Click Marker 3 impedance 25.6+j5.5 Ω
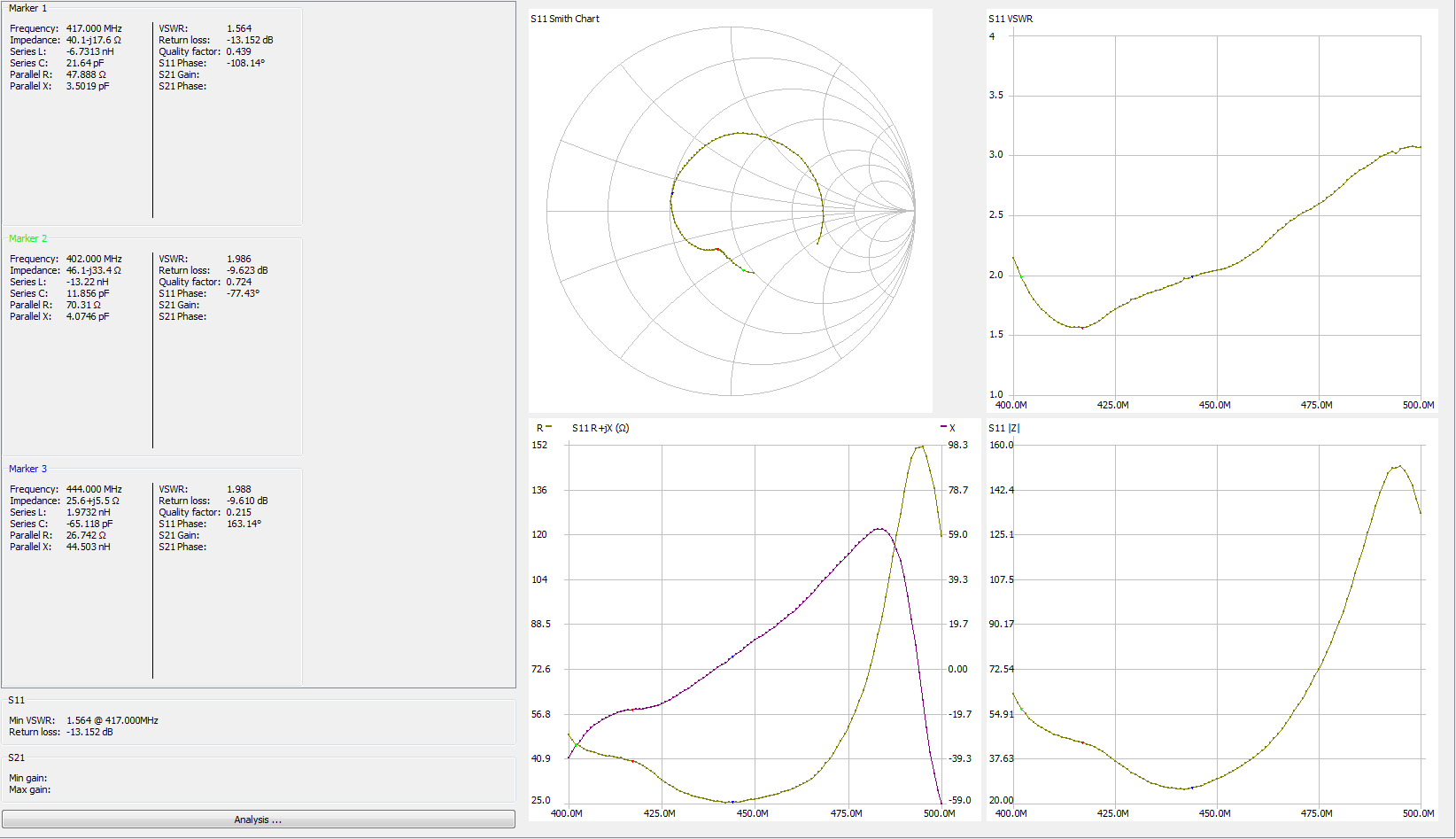The width and height of the screenshot is (1456, 839). [92, 501]
